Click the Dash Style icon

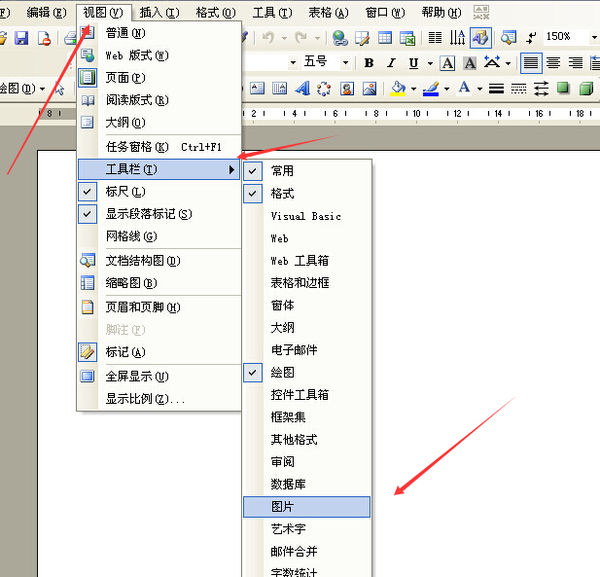coord(518,89)
